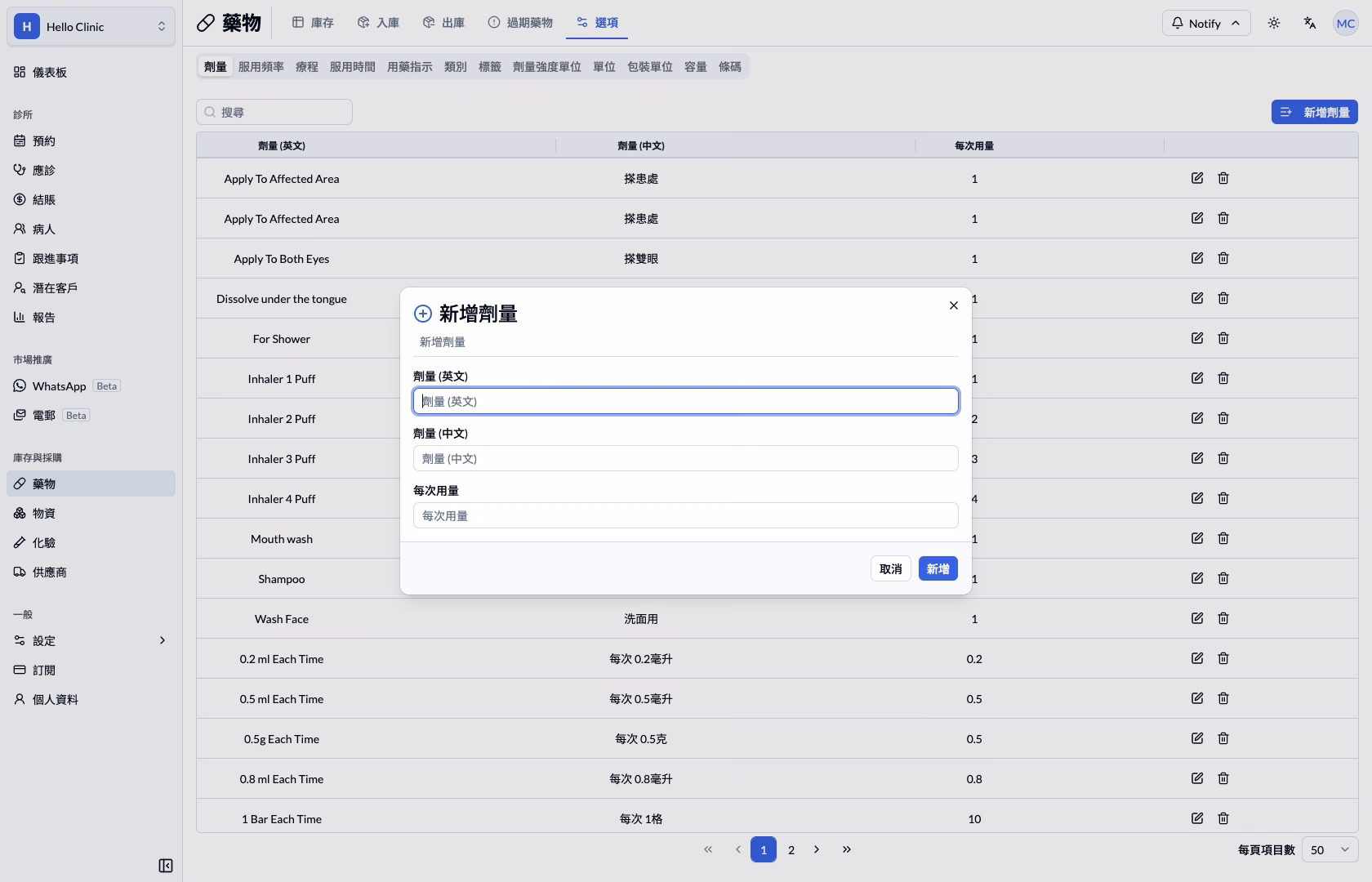Select the 服用頻率 sub-tab
This screenshot has width=1372, height=882.
[x=261, y=67]
